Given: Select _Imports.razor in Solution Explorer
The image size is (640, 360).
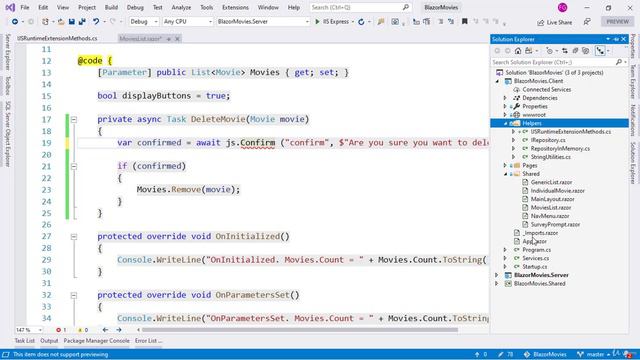Looking at the screenshot, I should (540, 233).
